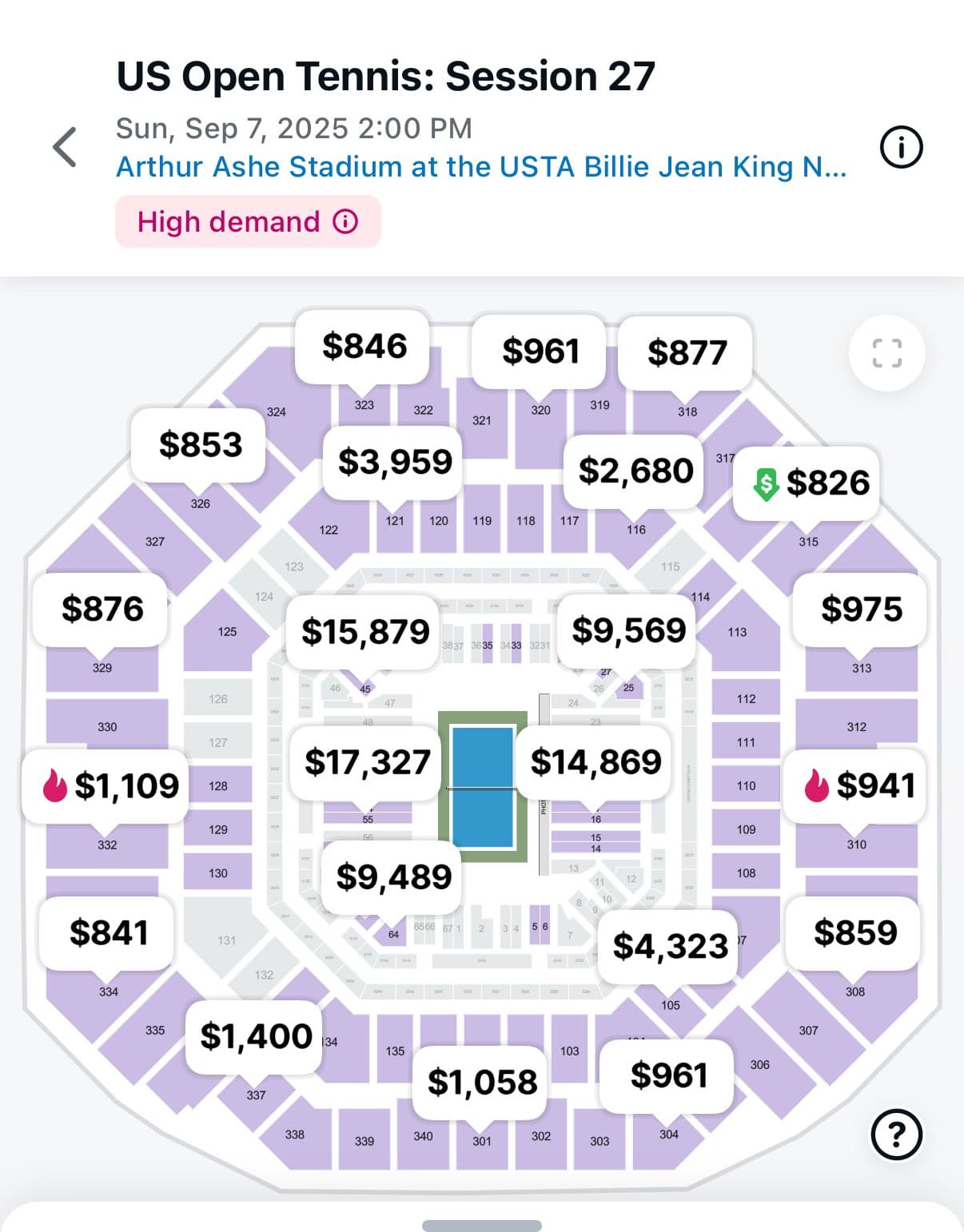The image size is (964, 1232).
Task: Choose the $17,327 courtside price bubble
Action: [x=367, y=762]
